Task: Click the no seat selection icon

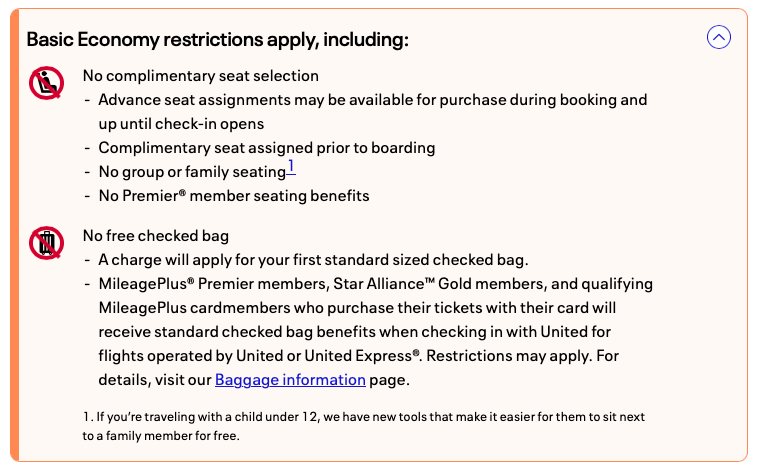Action: point(46,83)
